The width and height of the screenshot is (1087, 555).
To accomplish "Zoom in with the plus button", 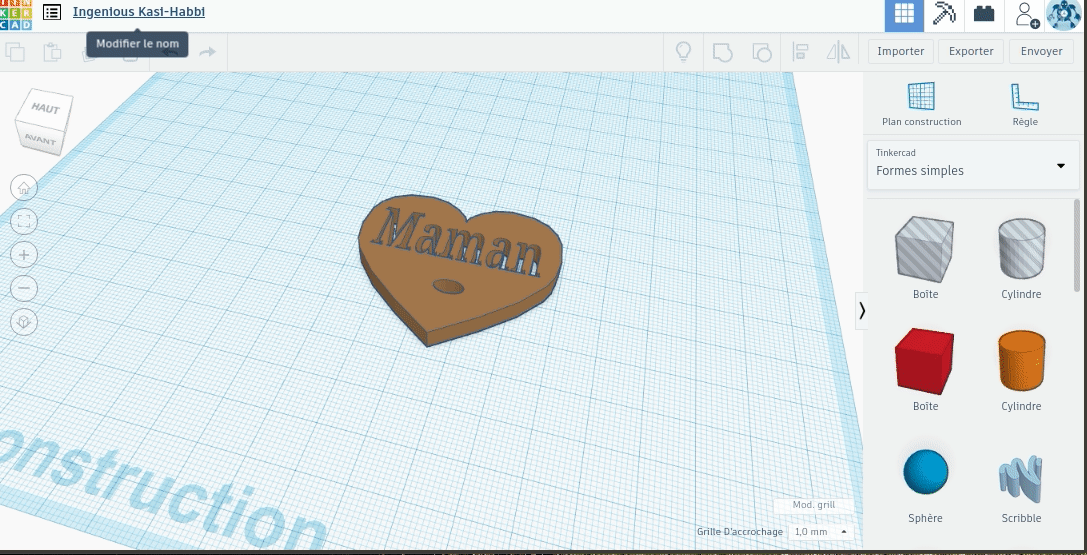I will coord(24,255).
